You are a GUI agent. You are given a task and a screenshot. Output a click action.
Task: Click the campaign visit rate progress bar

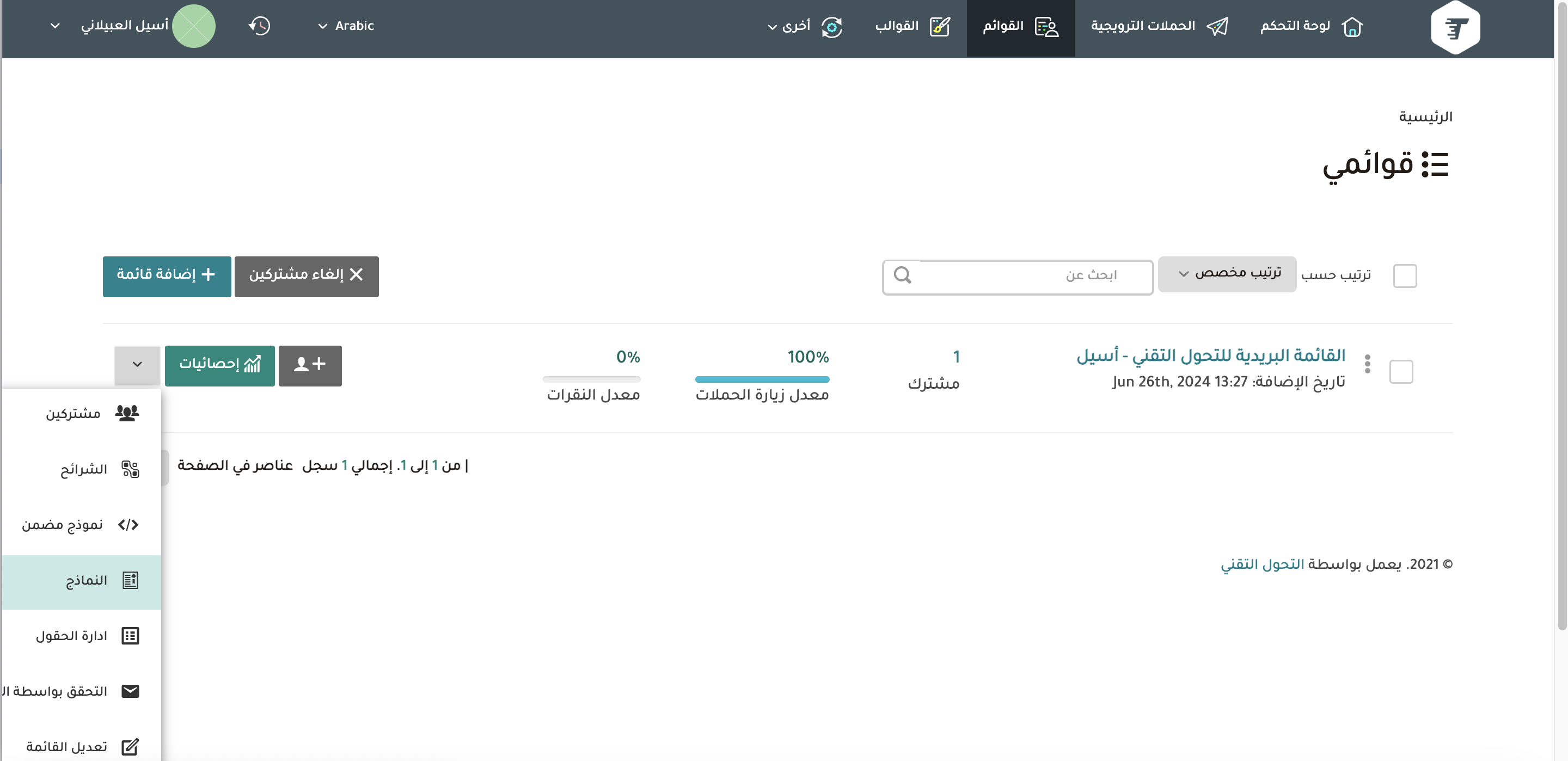coord(762,379)
